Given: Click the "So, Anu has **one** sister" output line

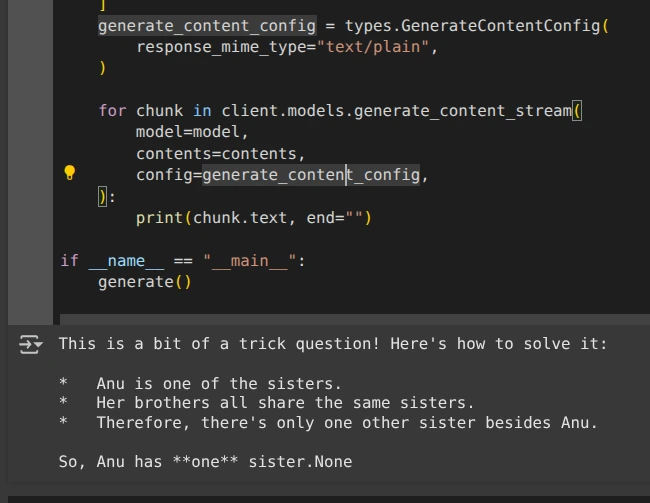Looking at the screenshot, I should (205, 462).
